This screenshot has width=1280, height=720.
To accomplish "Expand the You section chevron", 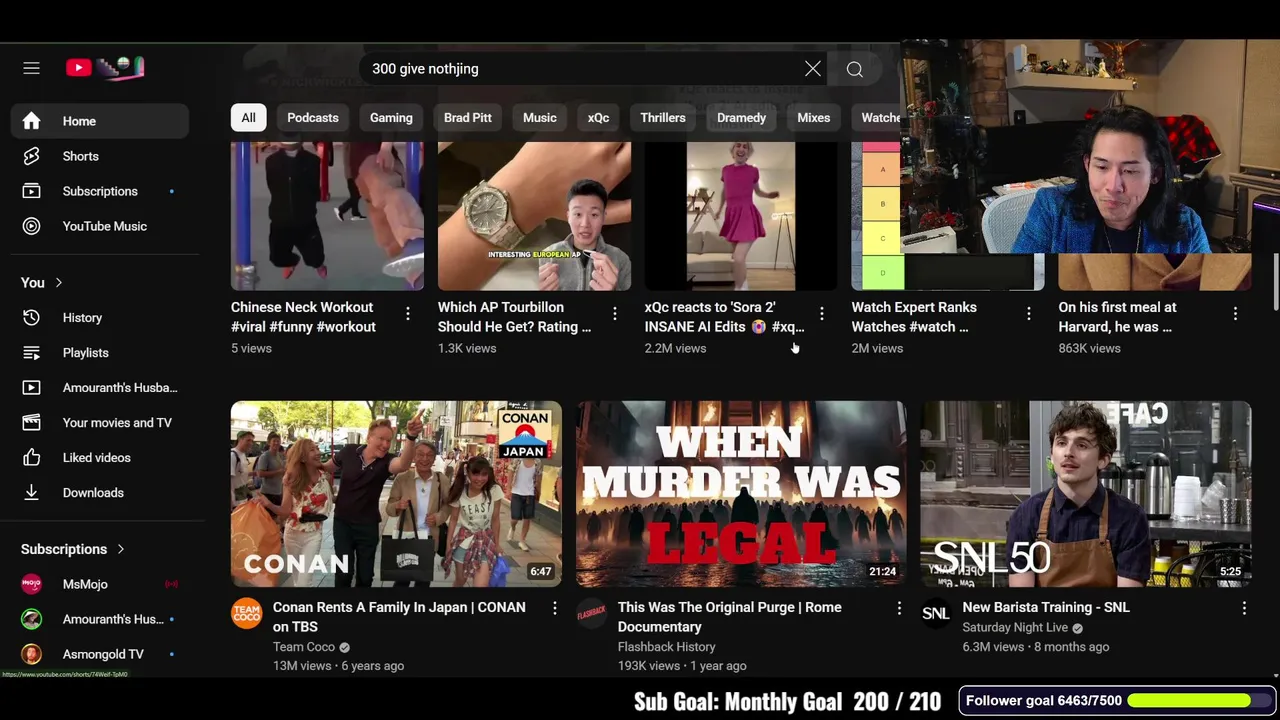I will tap(58, 283).
